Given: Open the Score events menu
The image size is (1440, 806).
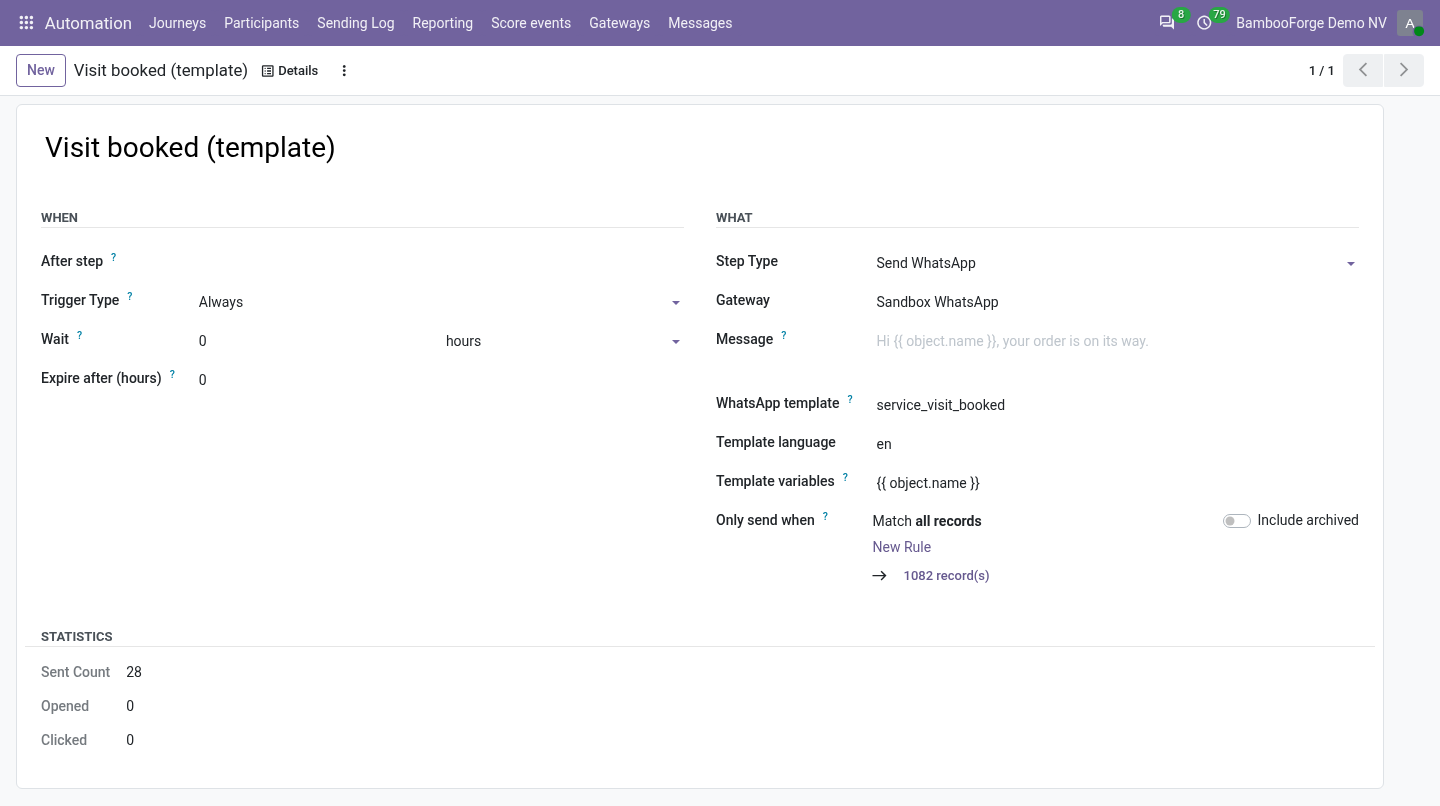Looking at the screenshot, I should [x=531, y=23].
